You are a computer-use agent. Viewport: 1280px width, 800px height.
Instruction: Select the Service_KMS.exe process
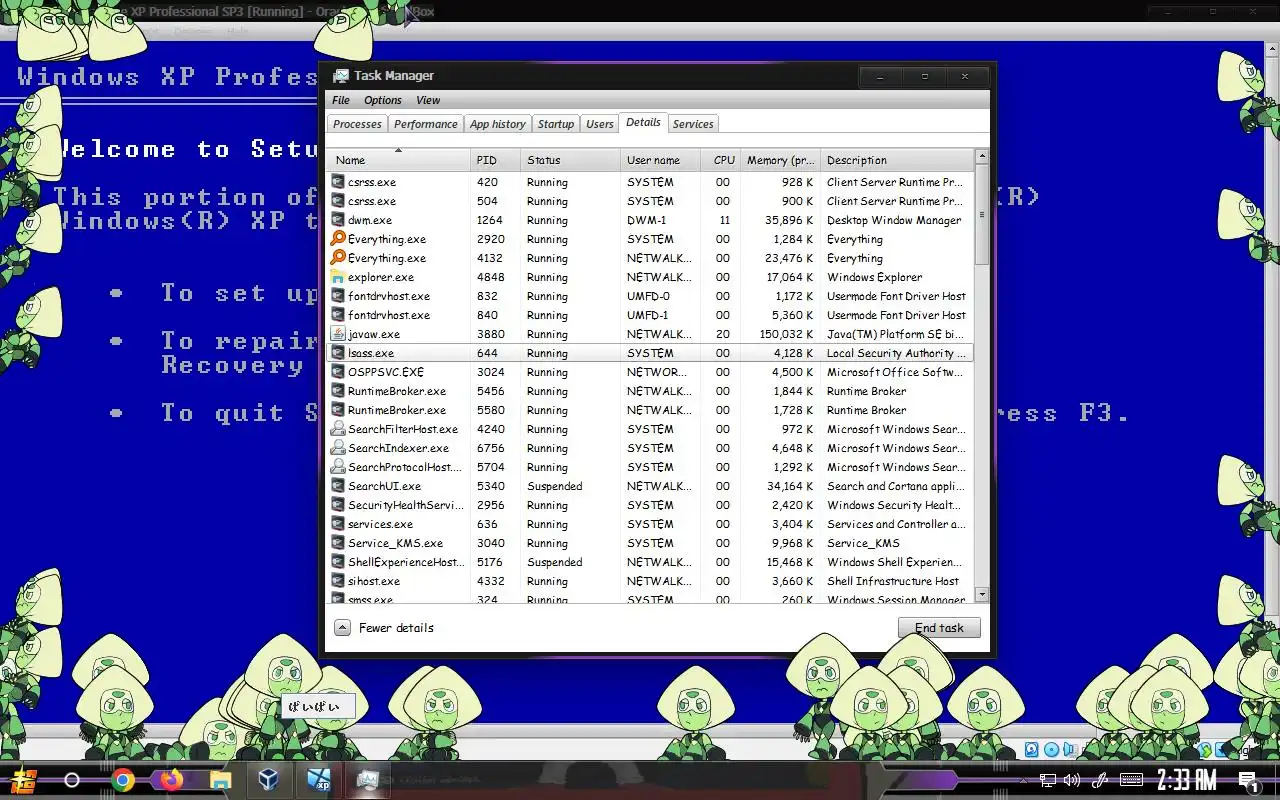[x=650, y=543]
